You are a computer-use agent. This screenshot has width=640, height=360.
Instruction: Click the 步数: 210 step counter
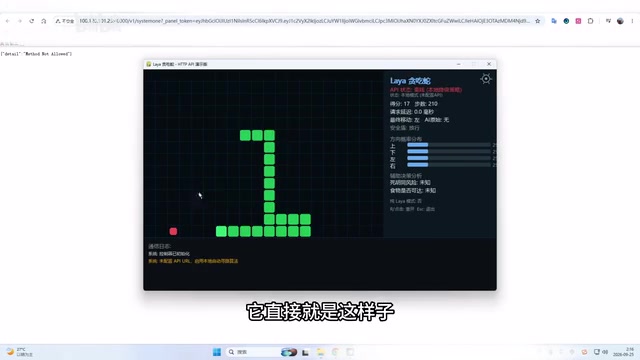click(x=426, y=104)
